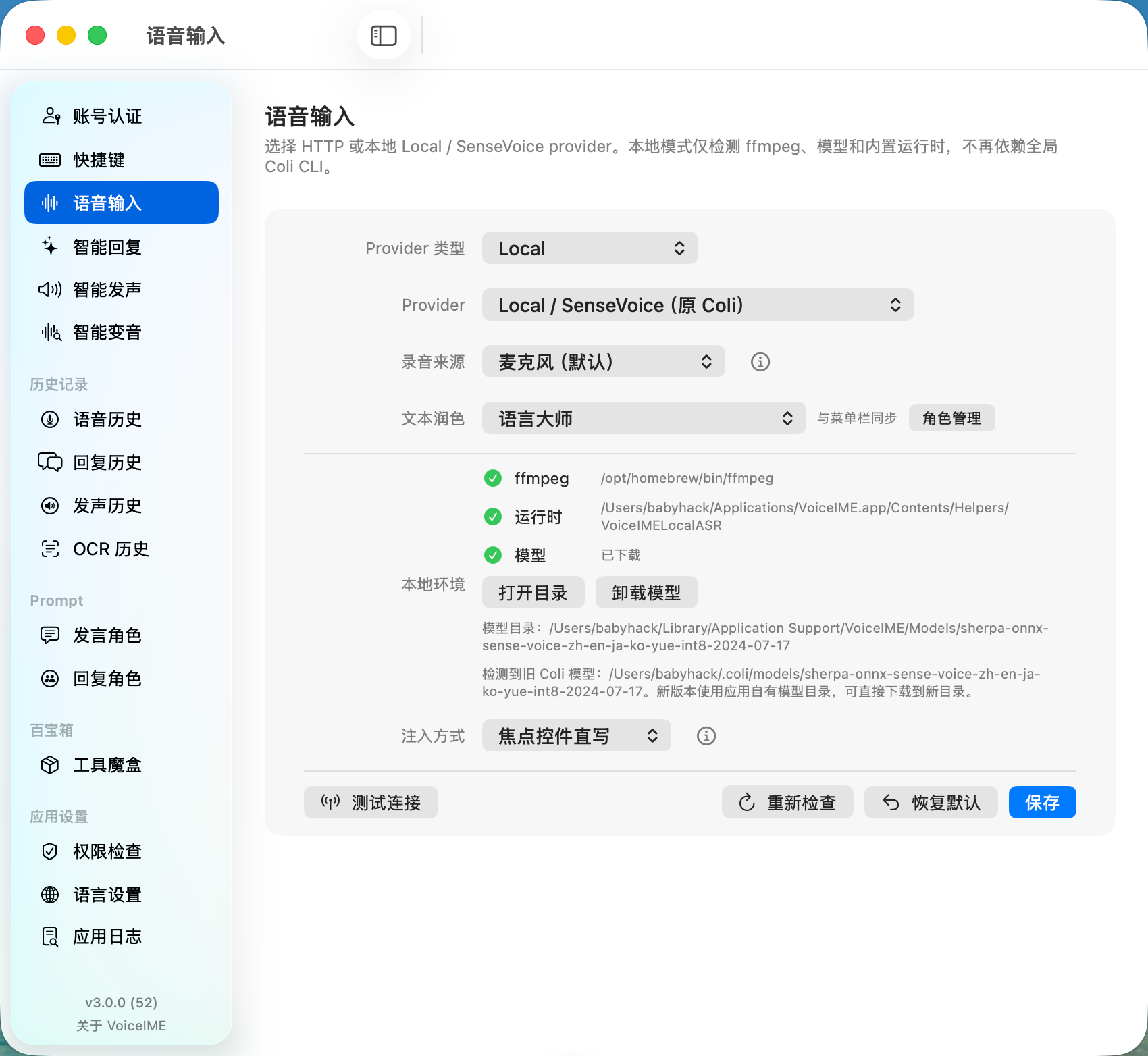The image size is (1148, 1056).
Task: Open 智能回复 settings
Action: pos(122,246)
